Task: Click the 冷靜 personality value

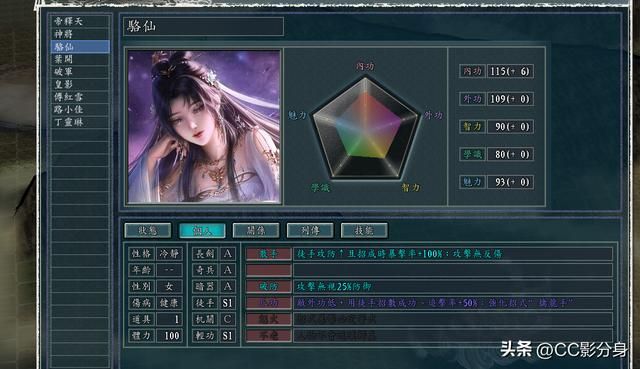Action: pos(169,254)
